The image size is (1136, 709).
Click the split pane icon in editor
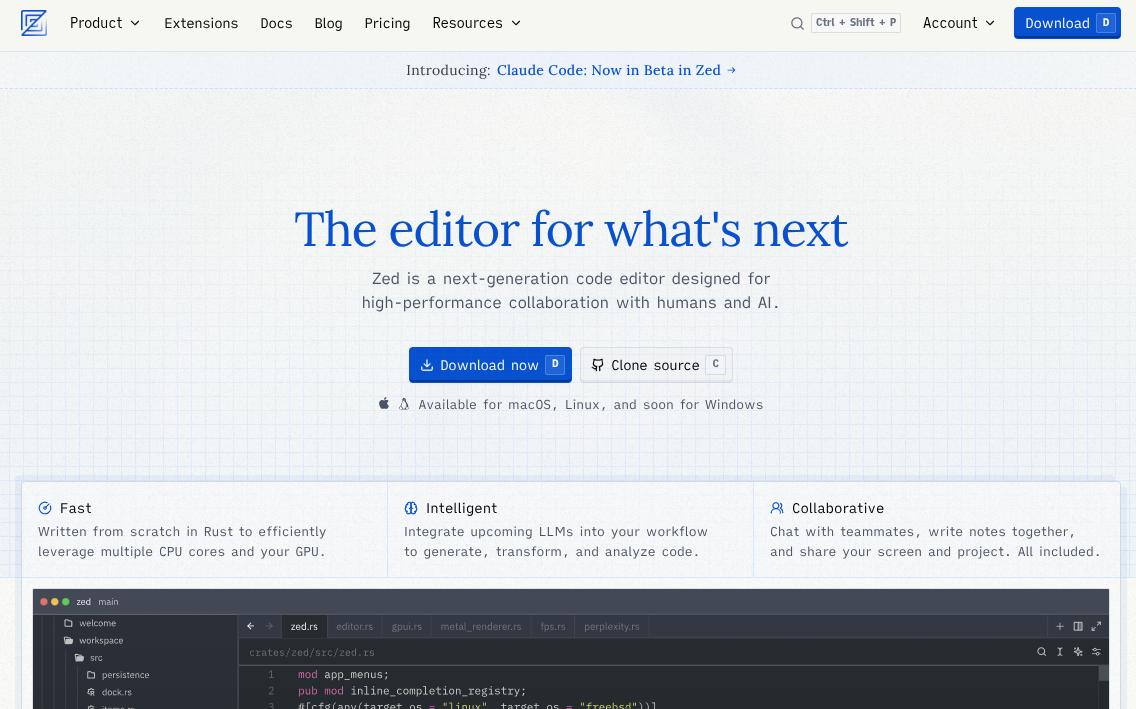click(1078, 626)
